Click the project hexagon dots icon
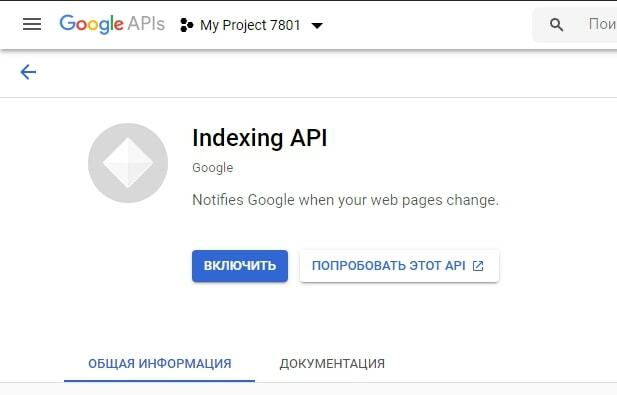 pyautogui.click(x=186, y=25)
